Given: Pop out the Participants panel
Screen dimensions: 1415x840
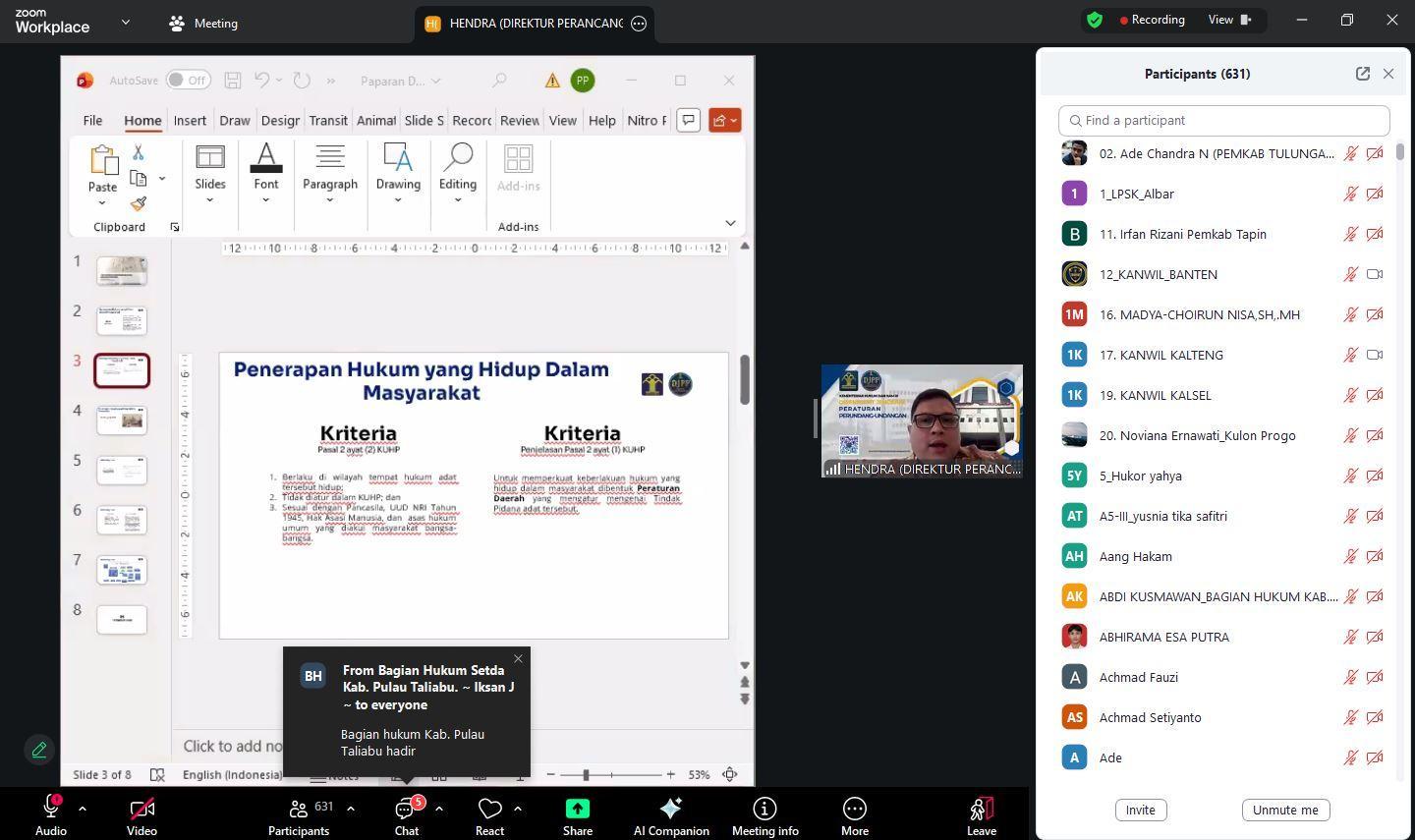Looking at the screenshot, I should pyautogui.click(x=1362, y=74).
